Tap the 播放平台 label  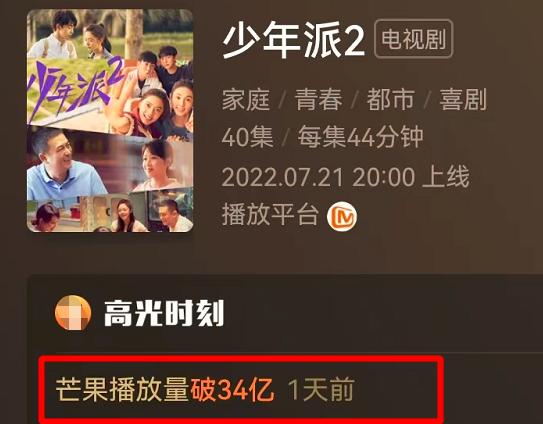point(270,215)
